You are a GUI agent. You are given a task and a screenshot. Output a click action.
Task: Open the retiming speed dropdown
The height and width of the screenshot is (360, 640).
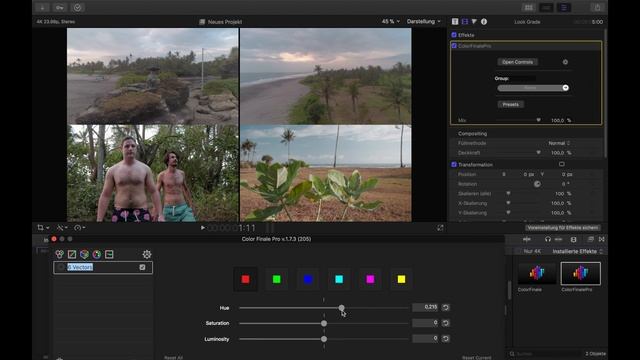click(80, 228)
